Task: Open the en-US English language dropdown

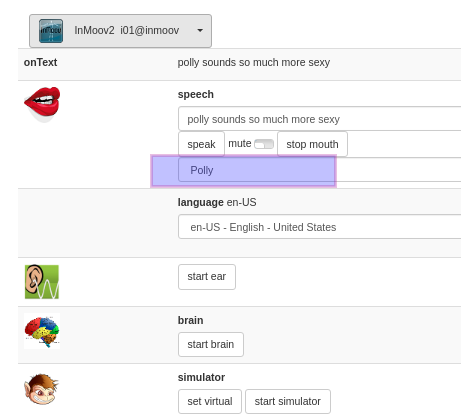Action: point(319,227)
